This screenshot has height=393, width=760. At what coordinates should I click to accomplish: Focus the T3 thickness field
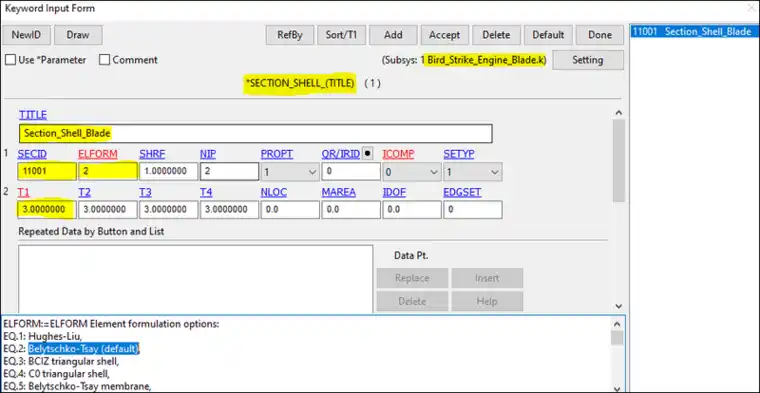tap(169, 210)
